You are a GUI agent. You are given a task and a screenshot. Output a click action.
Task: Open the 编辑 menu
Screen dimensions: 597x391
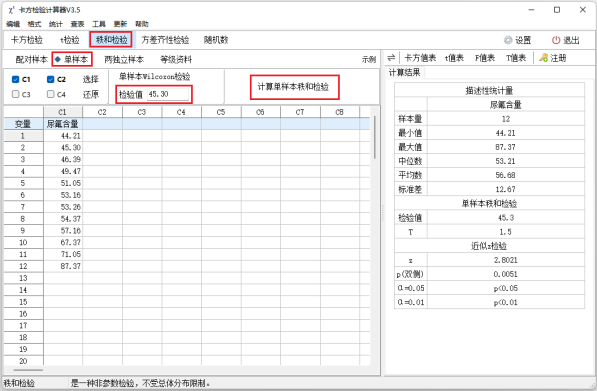[x=13, y=24]
